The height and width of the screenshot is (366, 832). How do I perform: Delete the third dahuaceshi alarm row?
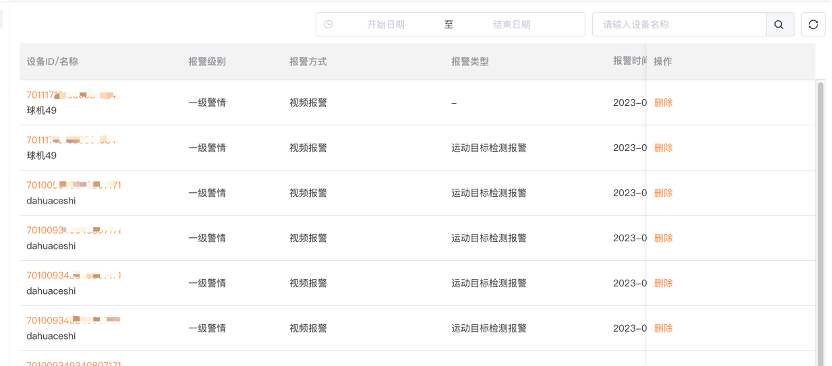tap(663, 283)
